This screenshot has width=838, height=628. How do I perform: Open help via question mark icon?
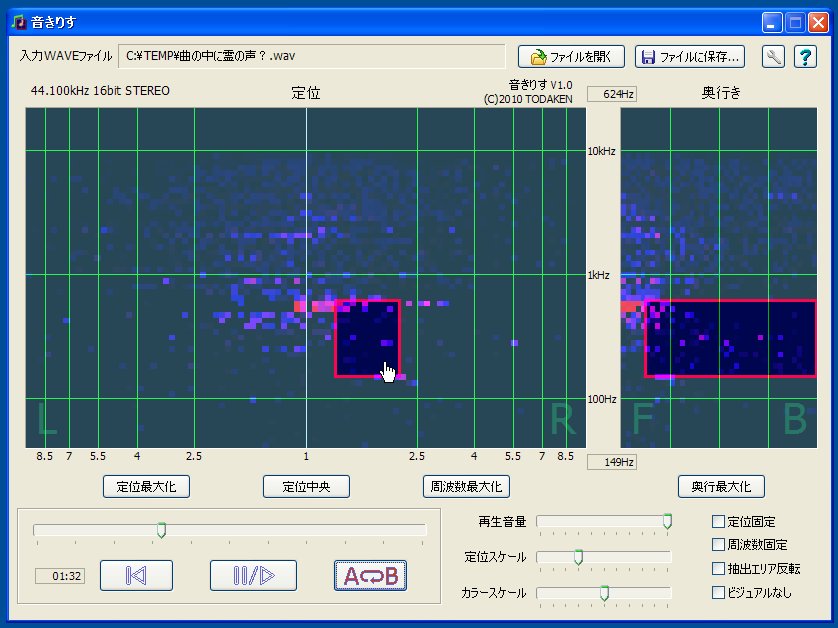805,57
